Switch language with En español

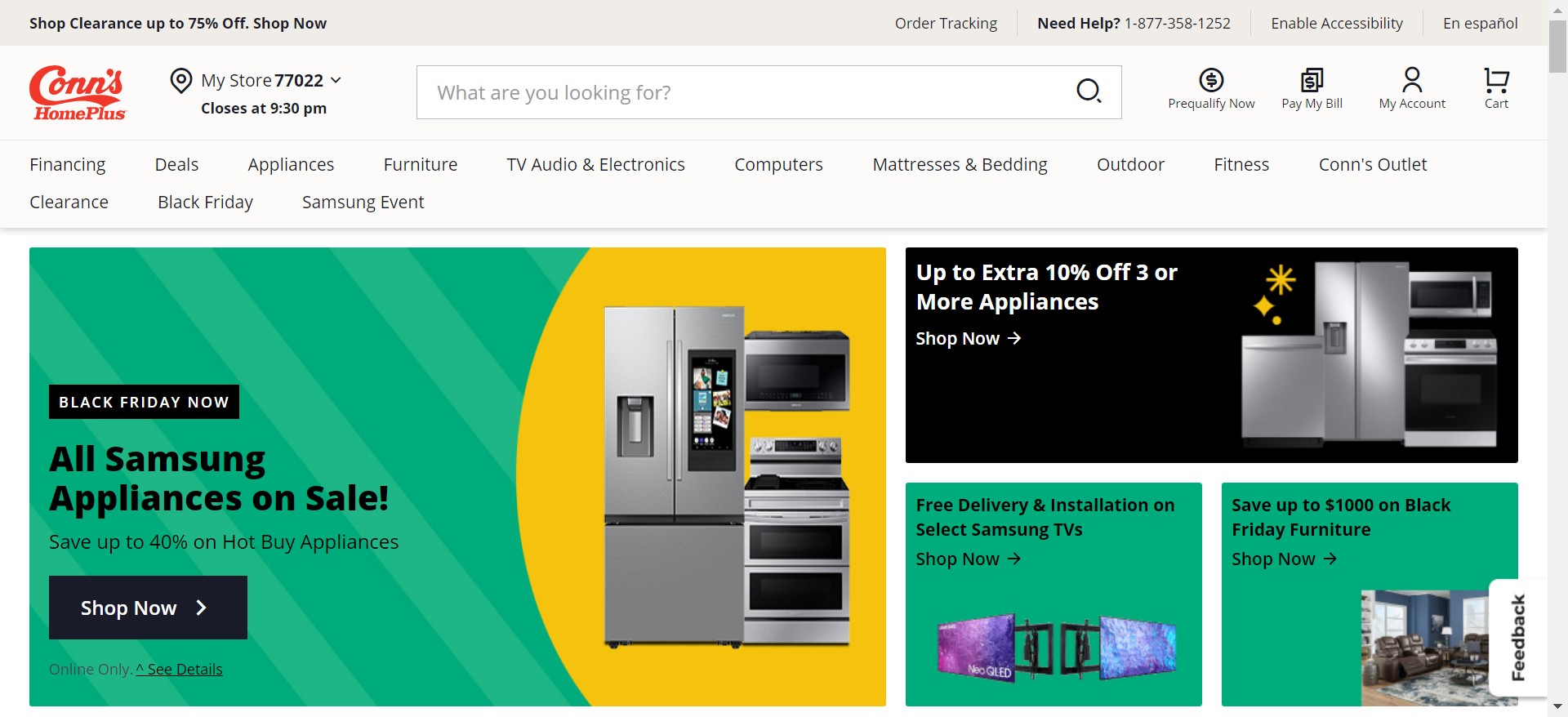click(1480, 23)
